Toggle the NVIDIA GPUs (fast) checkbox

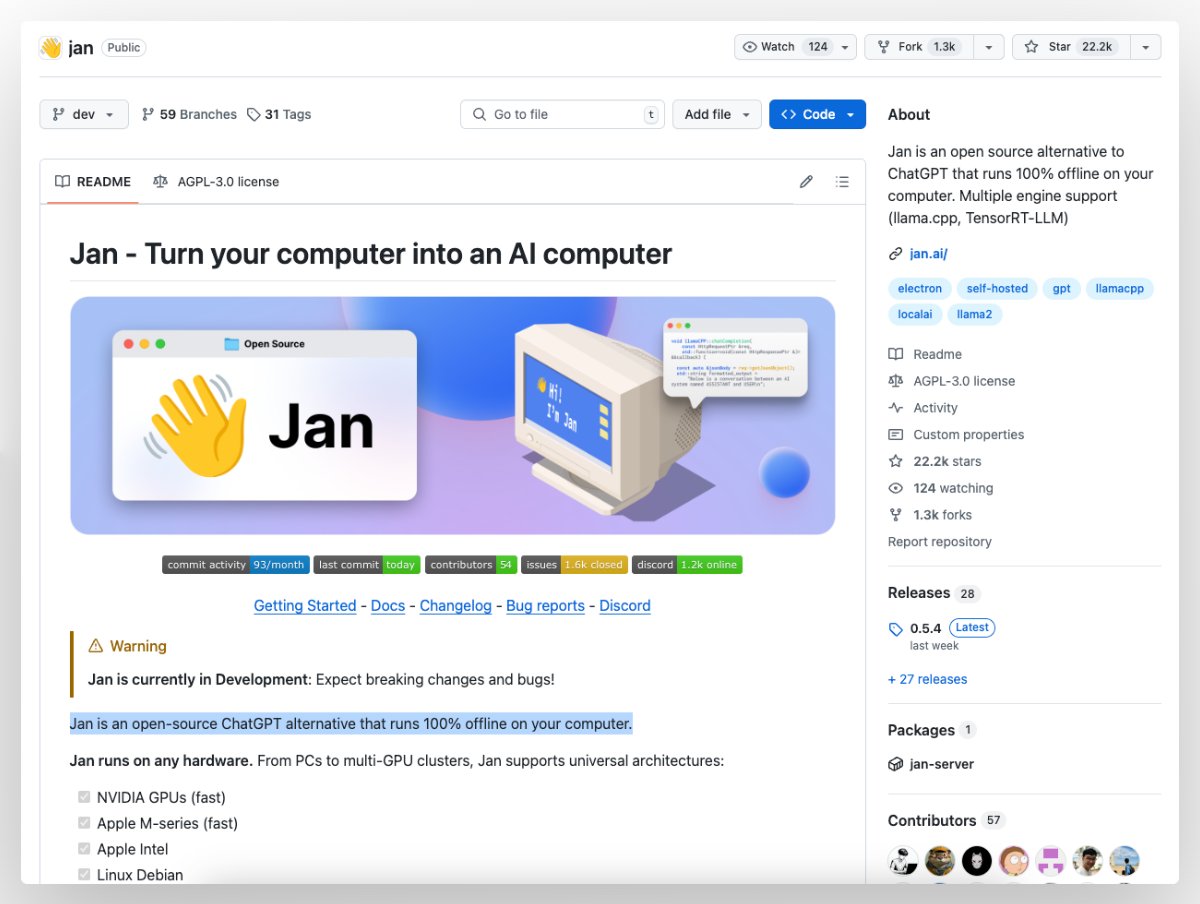(84, 798)
